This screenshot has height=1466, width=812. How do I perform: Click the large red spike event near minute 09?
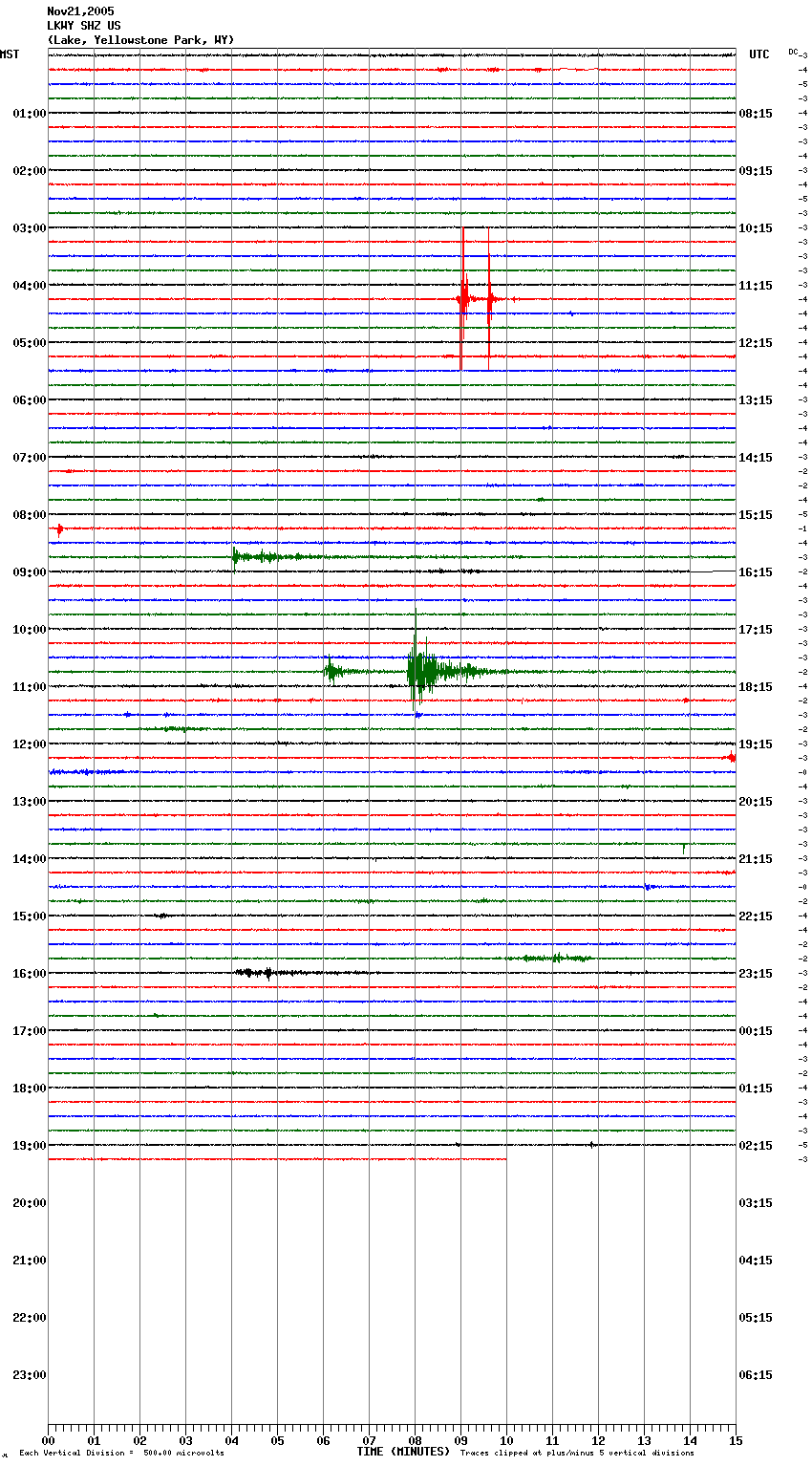(x=464, y=298)
